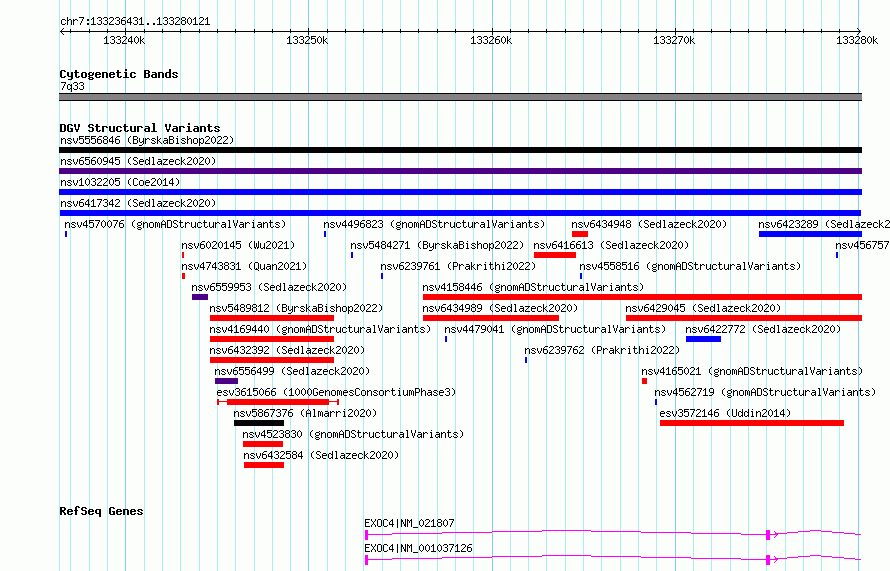Select the blue nsv1032205 variant bar

pos(460,192)
